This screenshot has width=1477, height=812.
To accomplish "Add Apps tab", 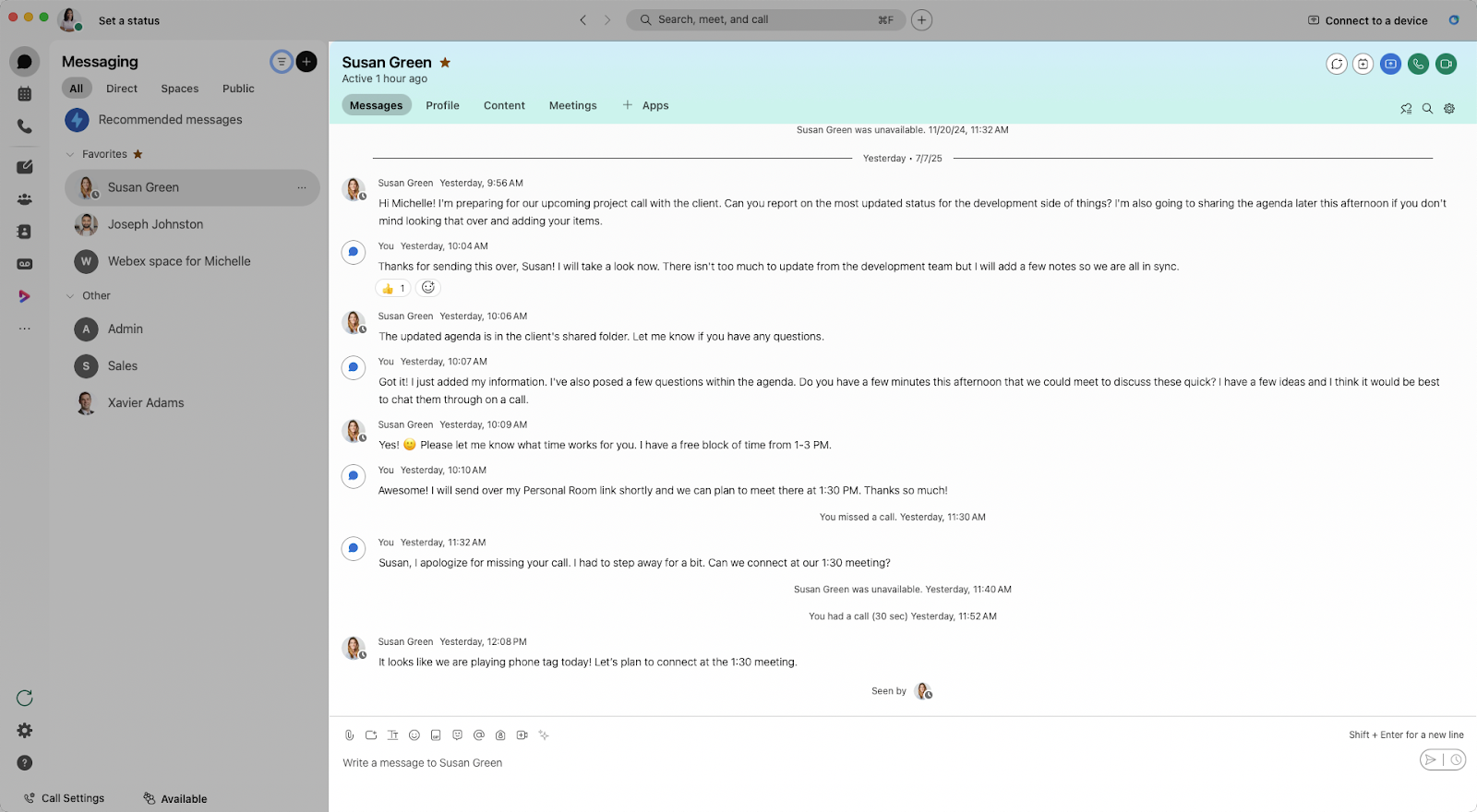I will (646, 105).
